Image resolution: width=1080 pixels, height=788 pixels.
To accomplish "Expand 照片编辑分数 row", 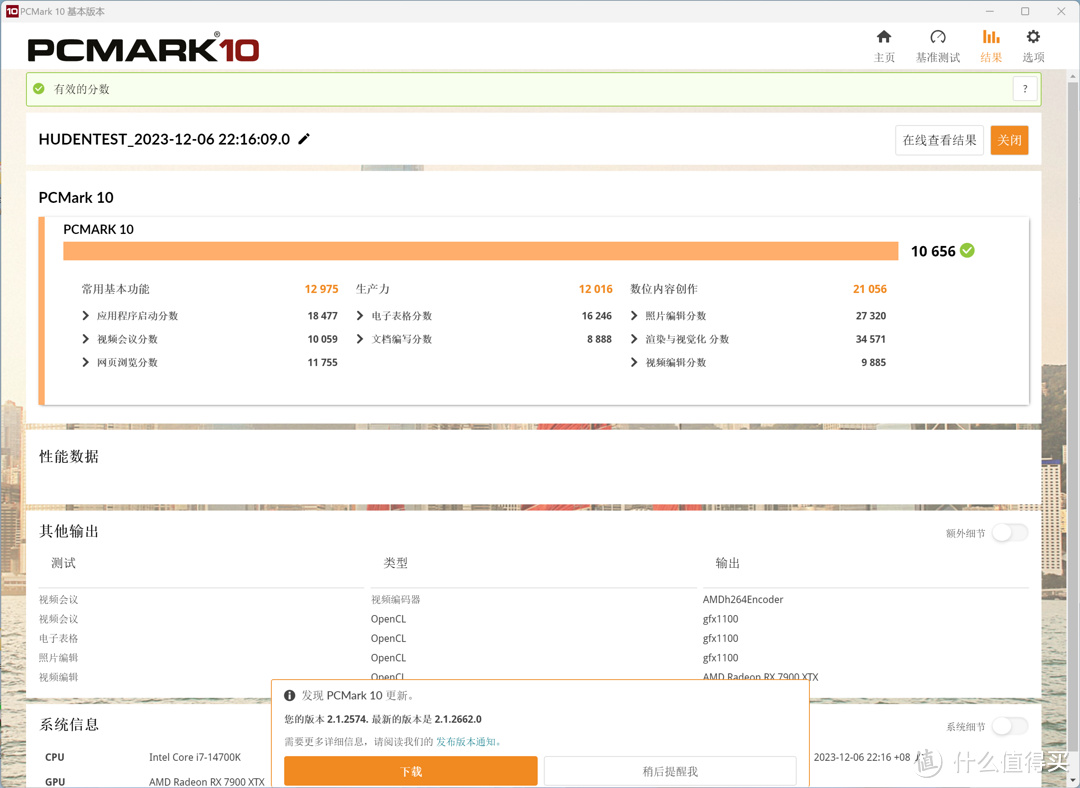I will pyautogui.click(x=634, y=315).
